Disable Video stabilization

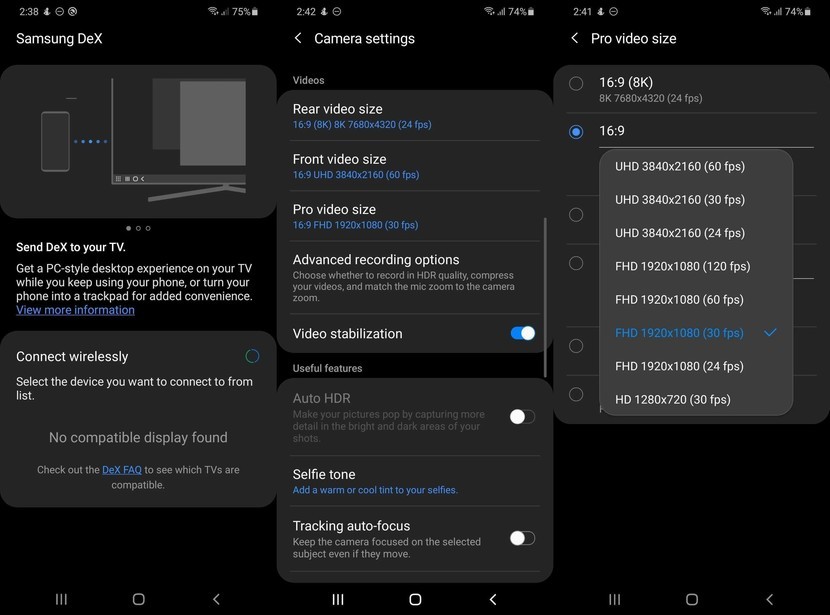523,333
